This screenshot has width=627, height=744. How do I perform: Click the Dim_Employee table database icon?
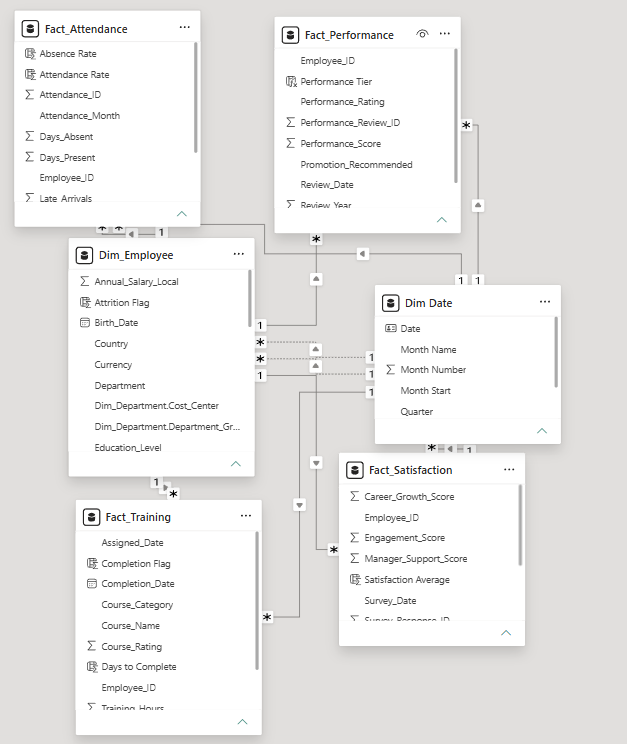[84, 255]
